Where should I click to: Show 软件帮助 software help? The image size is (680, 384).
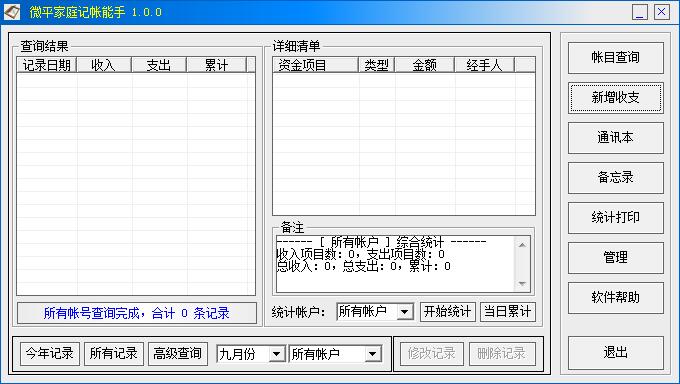pos(615,298)
